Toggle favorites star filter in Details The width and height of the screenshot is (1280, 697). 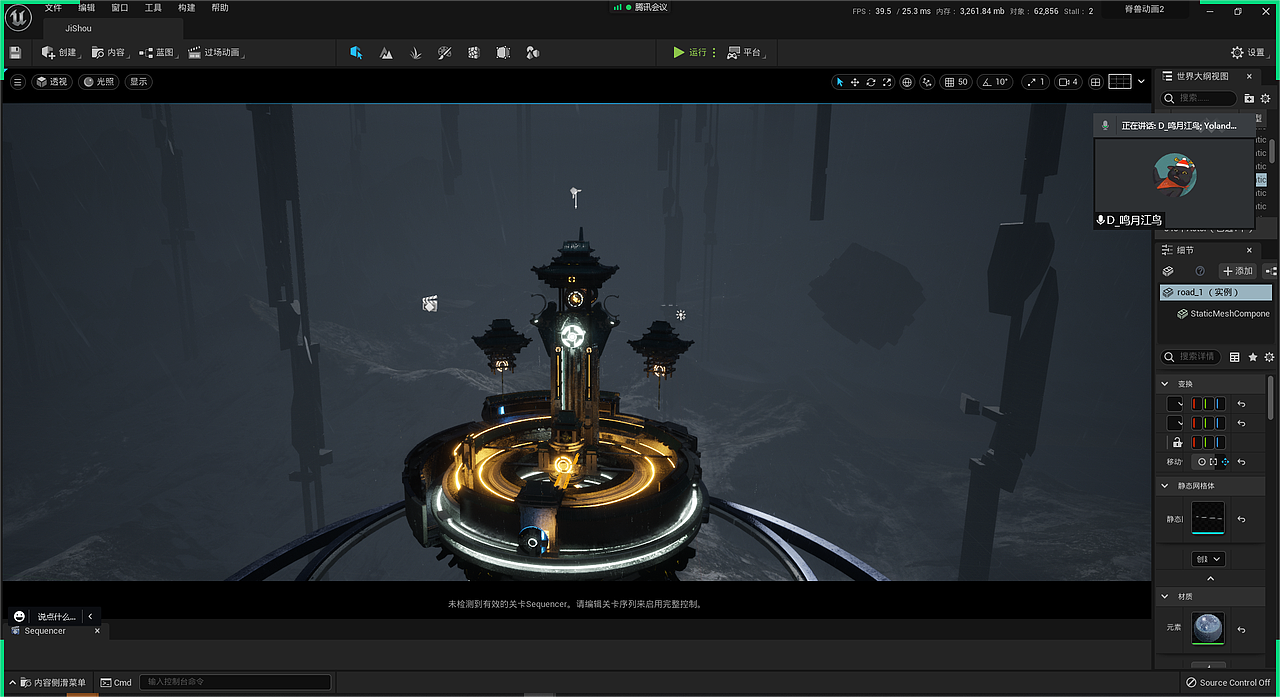[1253, 357]
